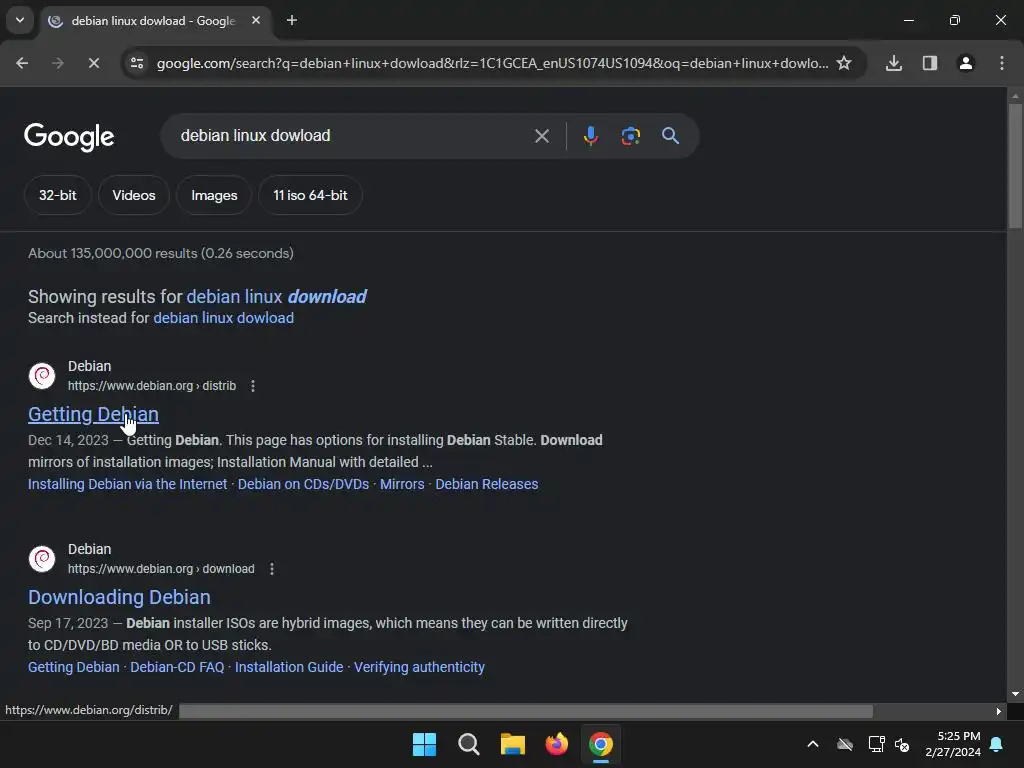
Task: Open Debian on CDs/DVDs sitelink
Action: [303, 484]
